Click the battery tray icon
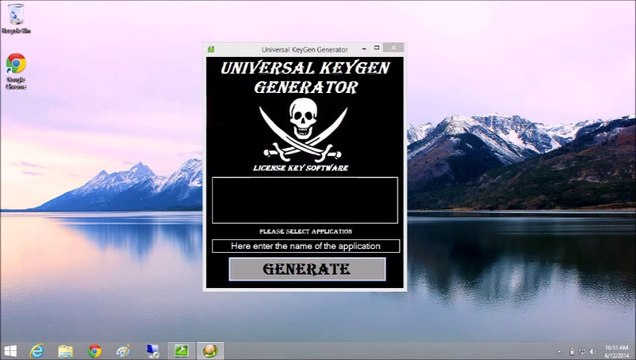The height and width of the screenshot is (360, 636). pos(572,351)
